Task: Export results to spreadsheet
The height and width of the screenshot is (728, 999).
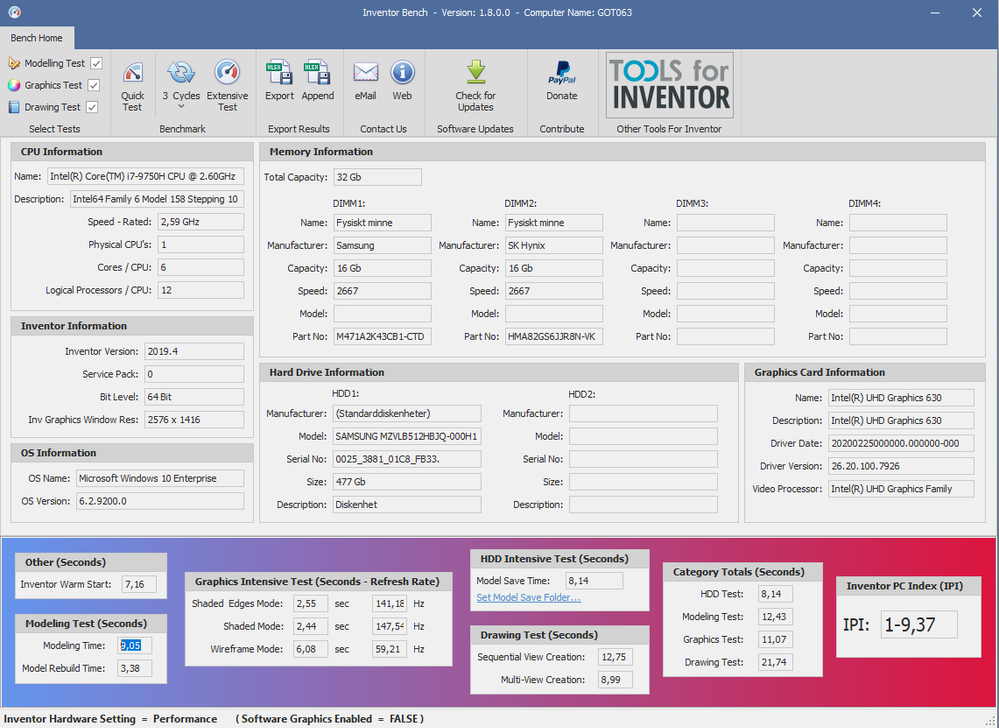Action: [x=279, y=81]
